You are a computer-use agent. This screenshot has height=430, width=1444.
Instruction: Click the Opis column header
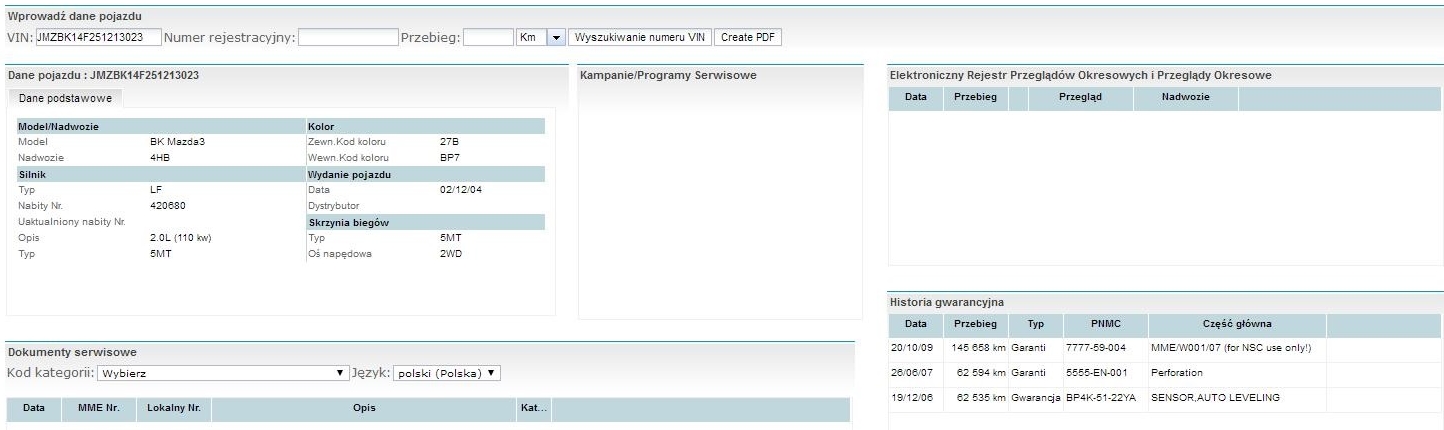364,409
